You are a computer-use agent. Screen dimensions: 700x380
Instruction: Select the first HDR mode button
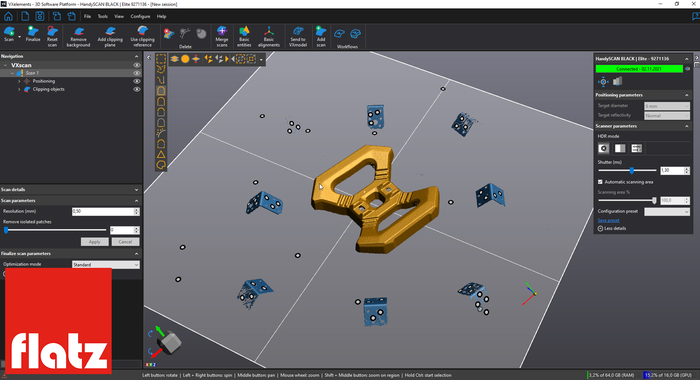click(604, 148)
